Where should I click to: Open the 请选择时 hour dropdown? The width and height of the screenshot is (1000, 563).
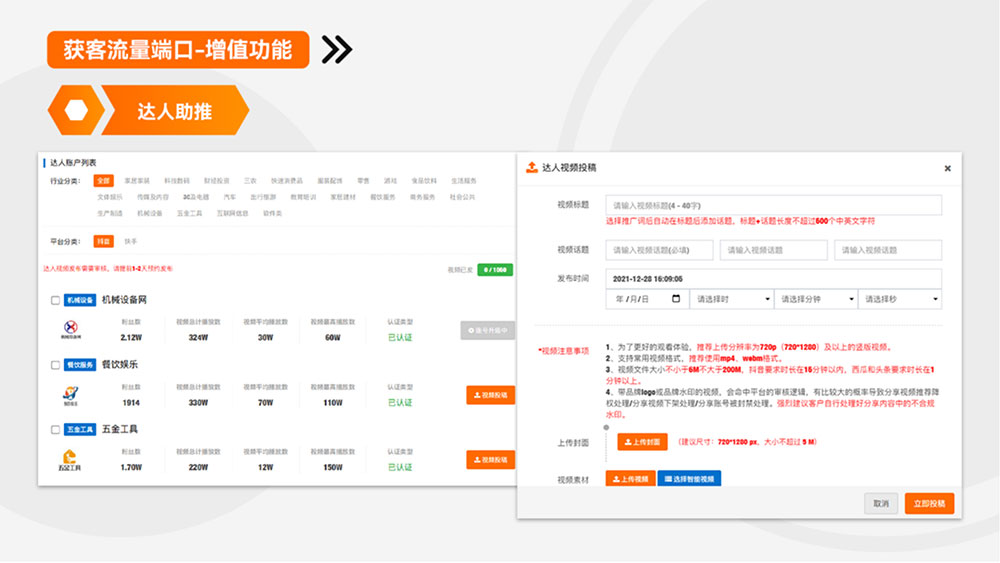point(732,299)
